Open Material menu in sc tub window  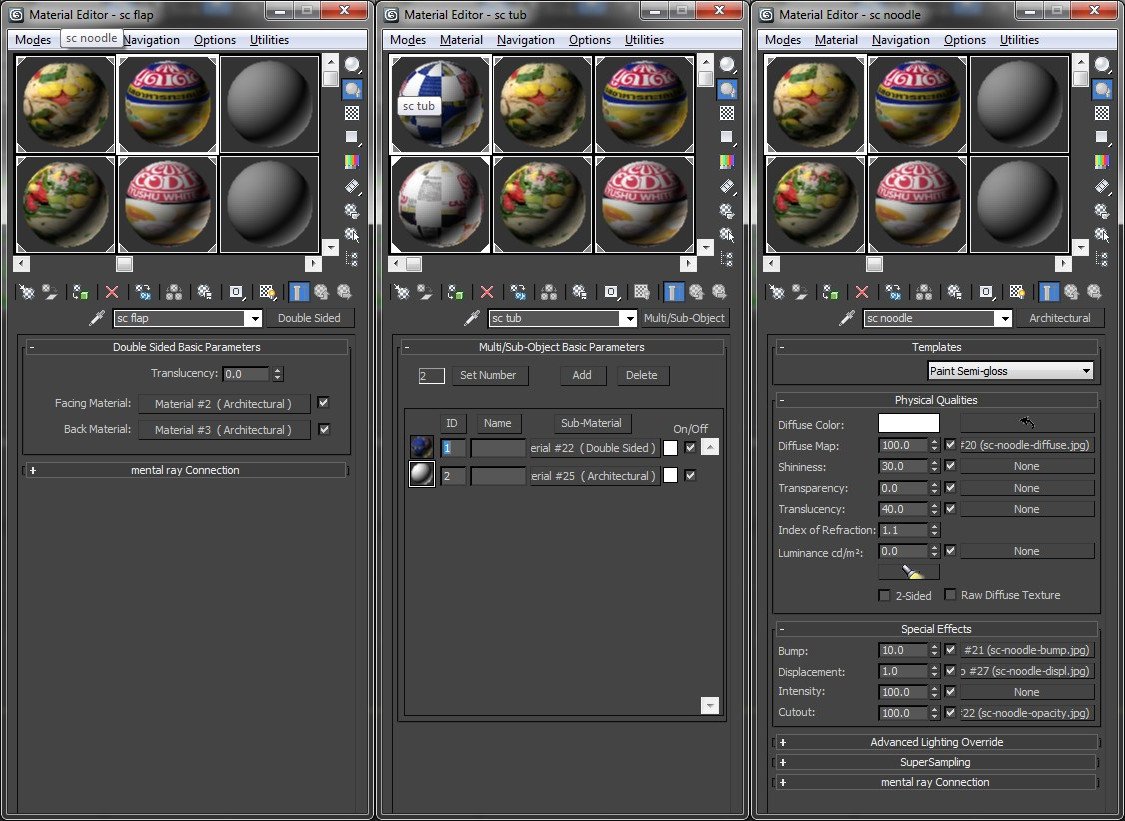[x=461, y=39]
